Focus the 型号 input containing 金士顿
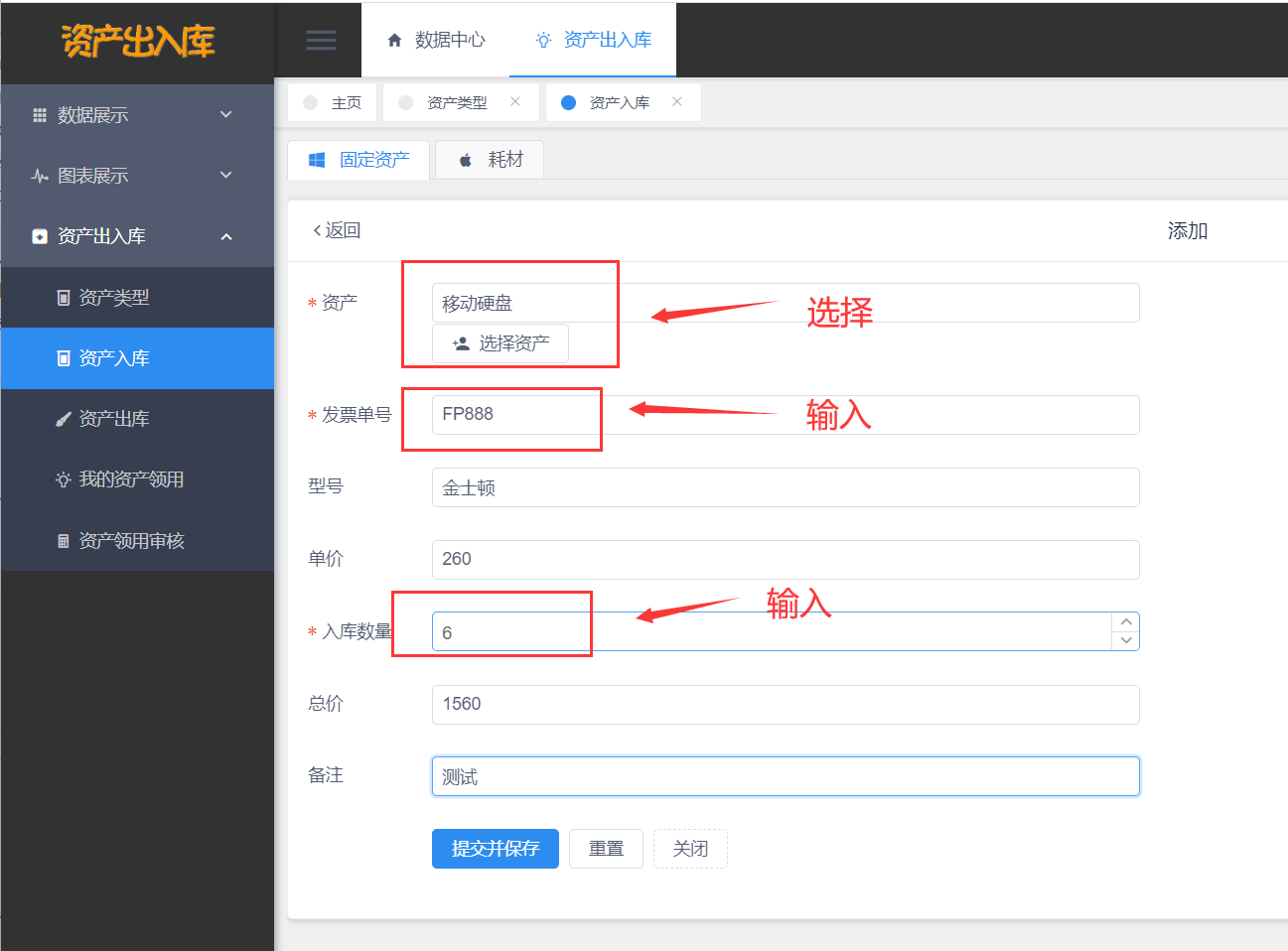1288x951 pixels. click(x=786, y=487)
